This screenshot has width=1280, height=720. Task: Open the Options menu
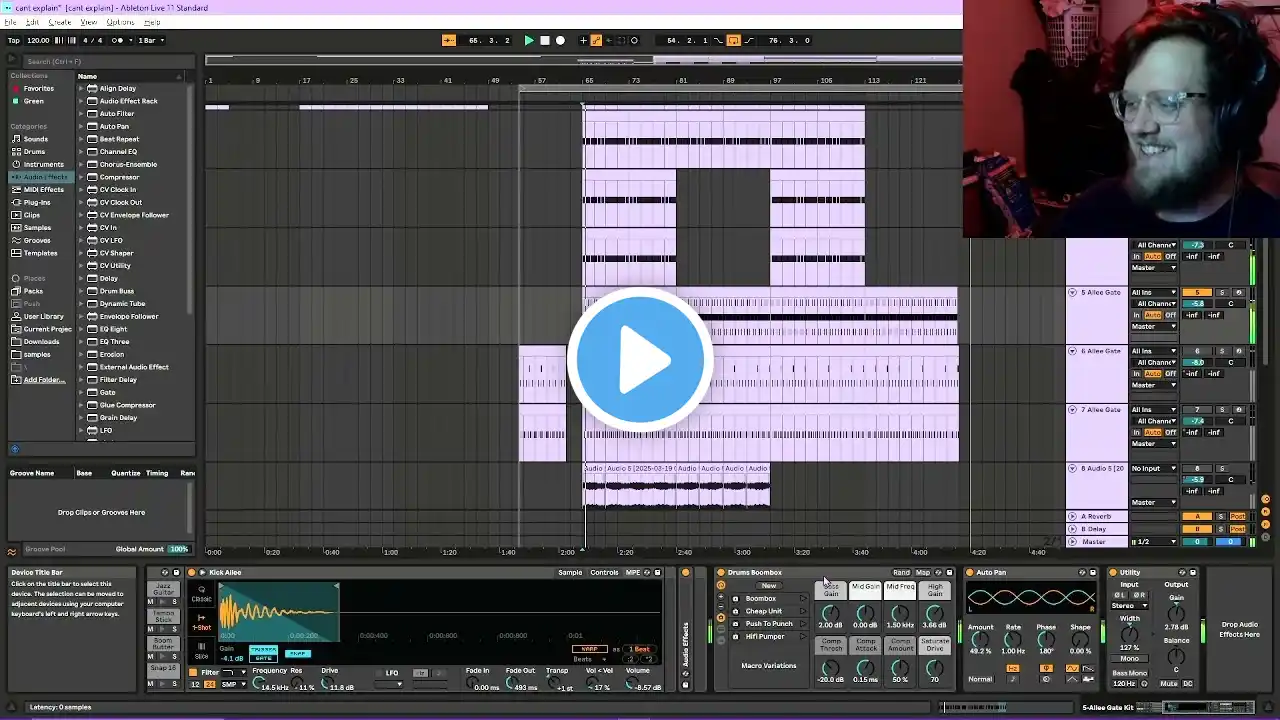coord(120,22)
